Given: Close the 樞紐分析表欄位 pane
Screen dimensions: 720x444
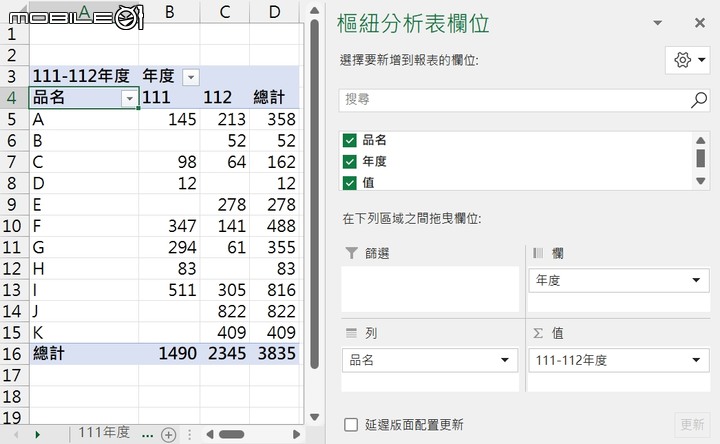Looking at the screenshot, I should [700, 22].
